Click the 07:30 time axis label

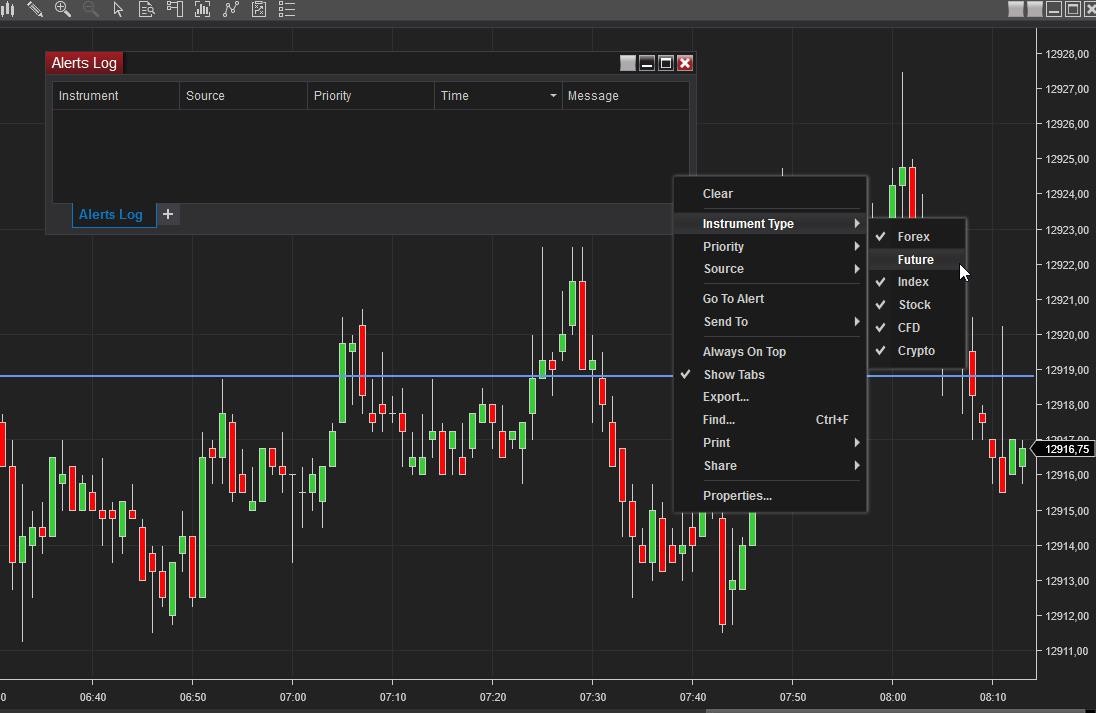(593, 697)
